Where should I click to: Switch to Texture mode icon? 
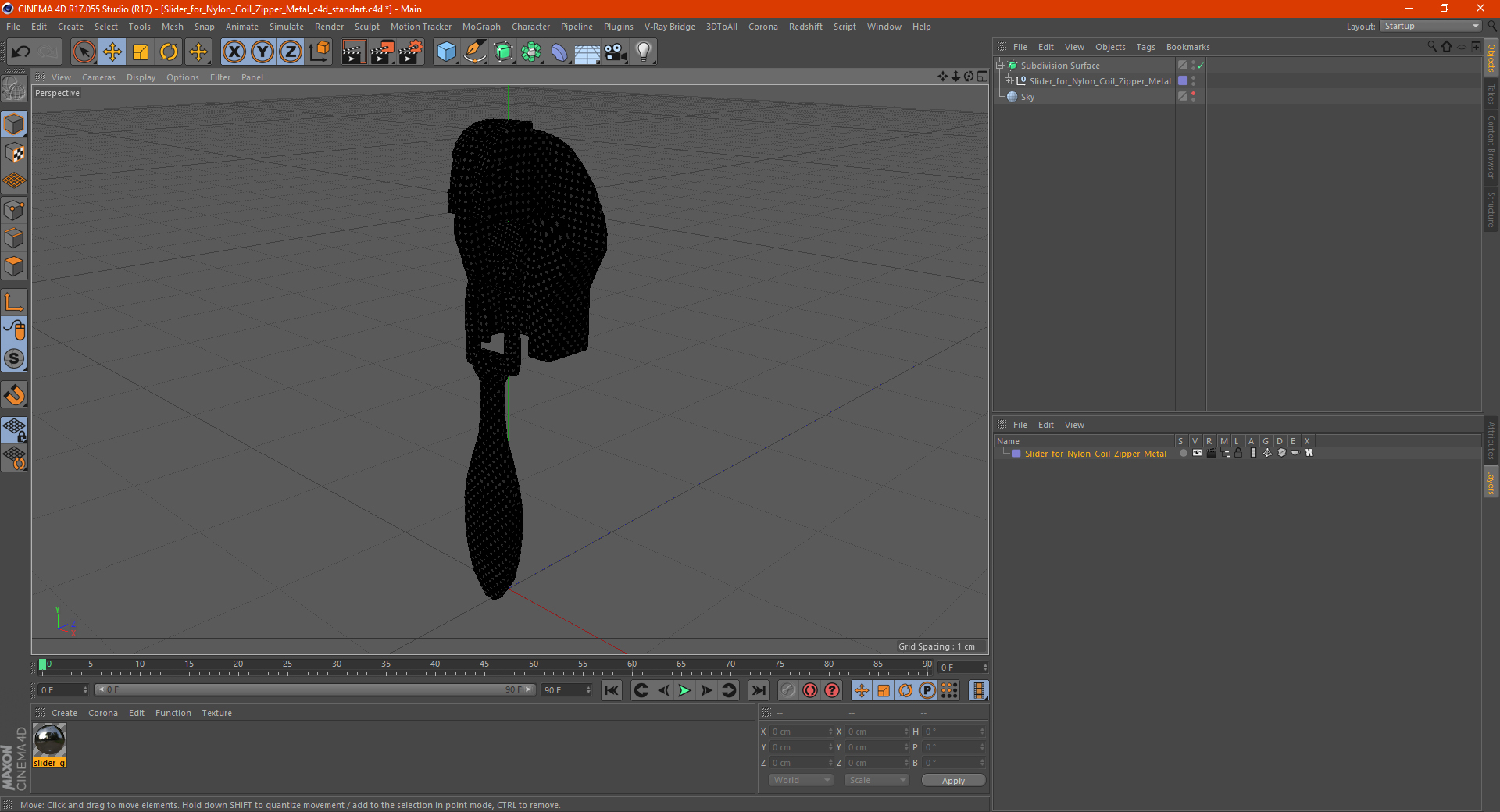point(15,153)
